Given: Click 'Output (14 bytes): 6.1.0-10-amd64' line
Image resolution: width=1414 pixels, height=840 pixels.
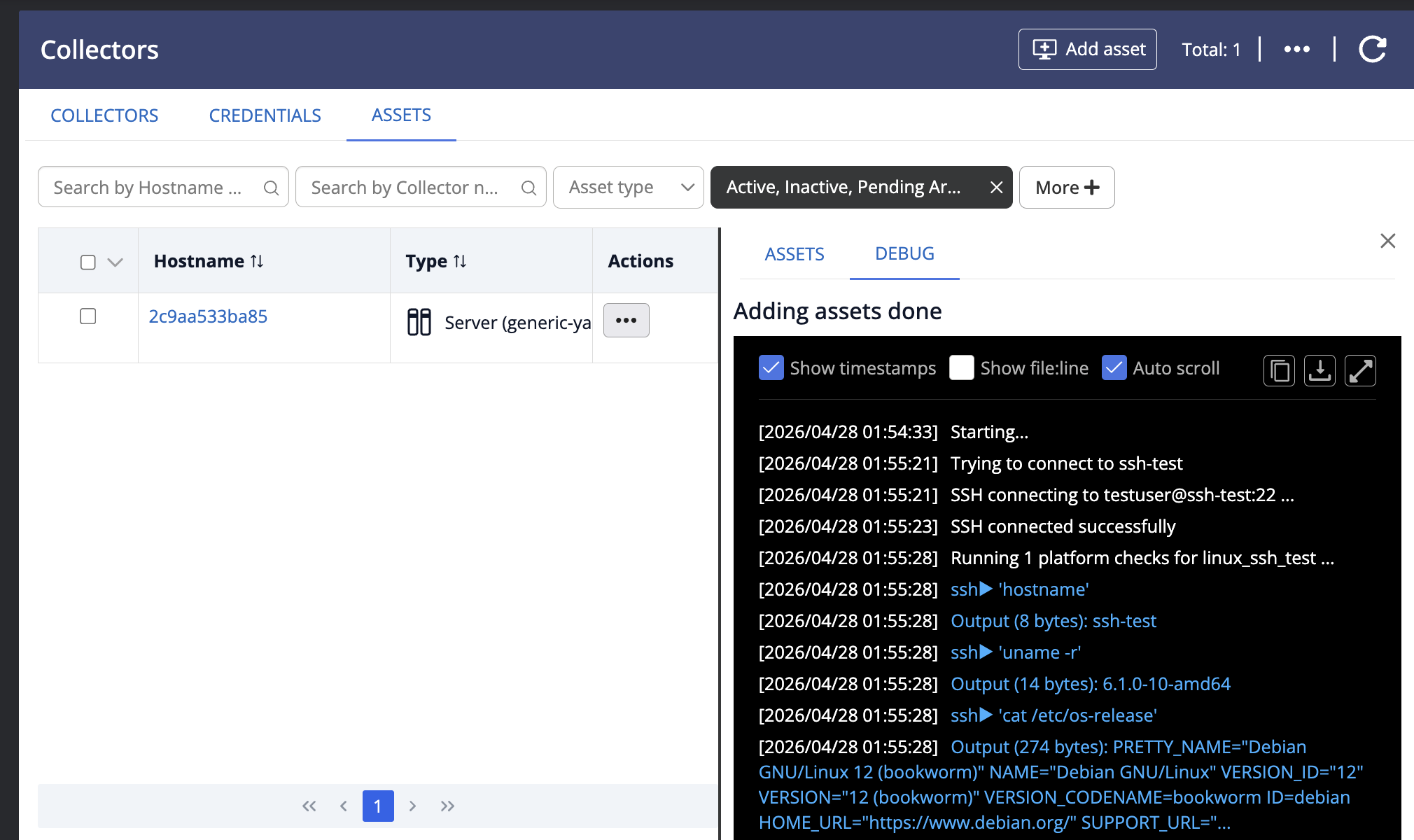Looking at the screenshot, I should click(x=1091, y=684).
